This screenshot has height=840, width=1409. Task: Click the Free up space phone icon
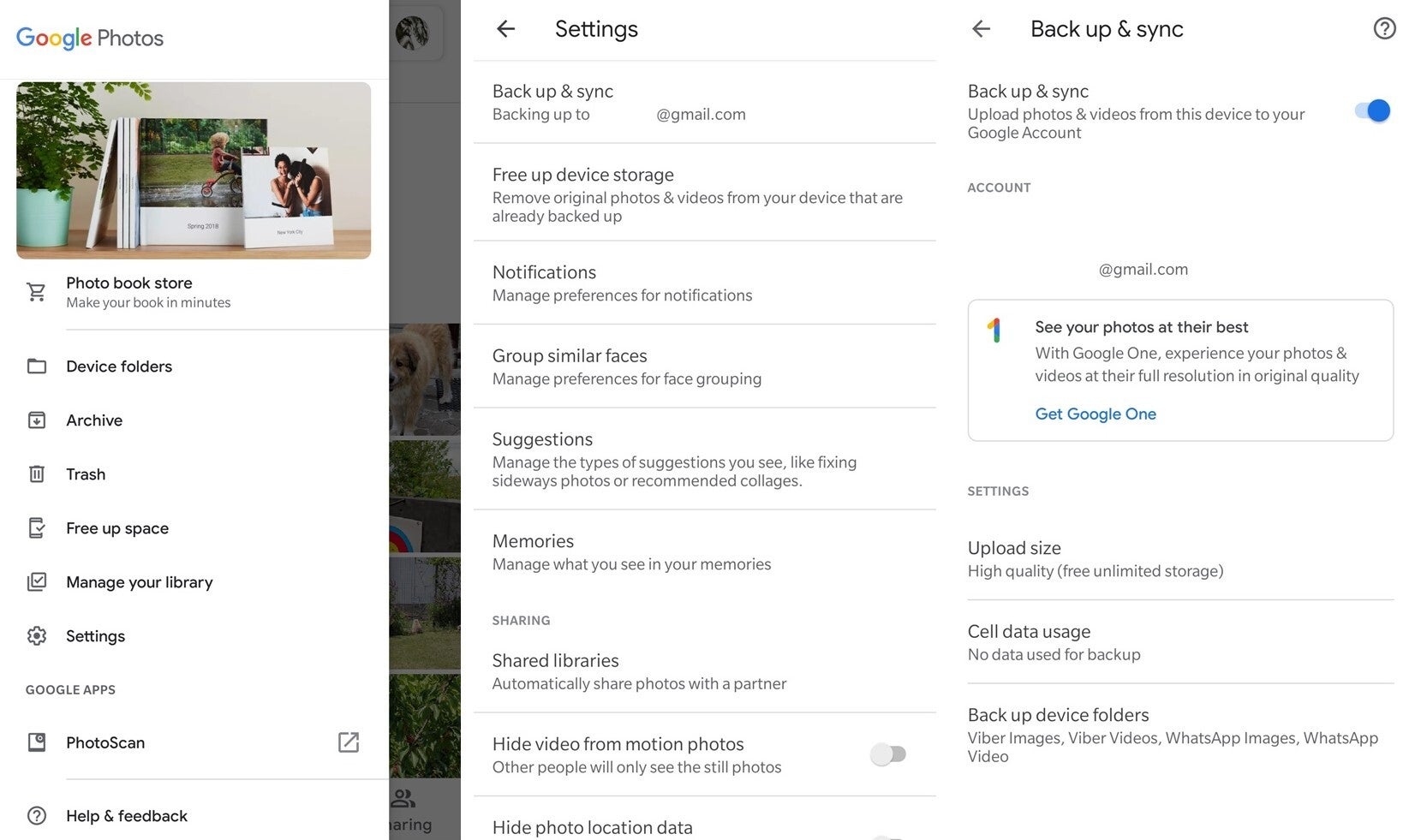36,528
